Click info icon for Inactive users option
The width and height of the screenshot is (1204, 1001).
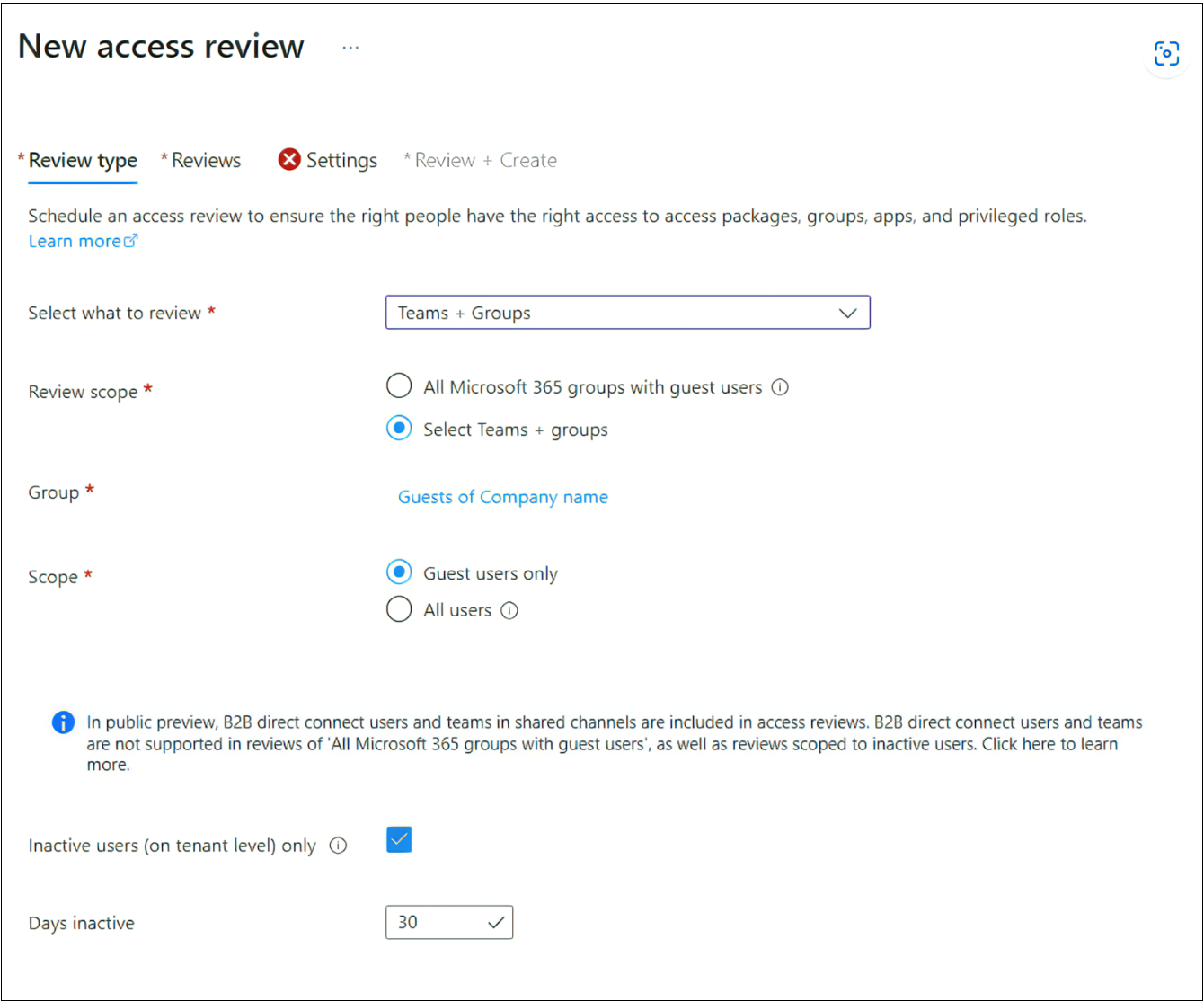pos(338,846)
